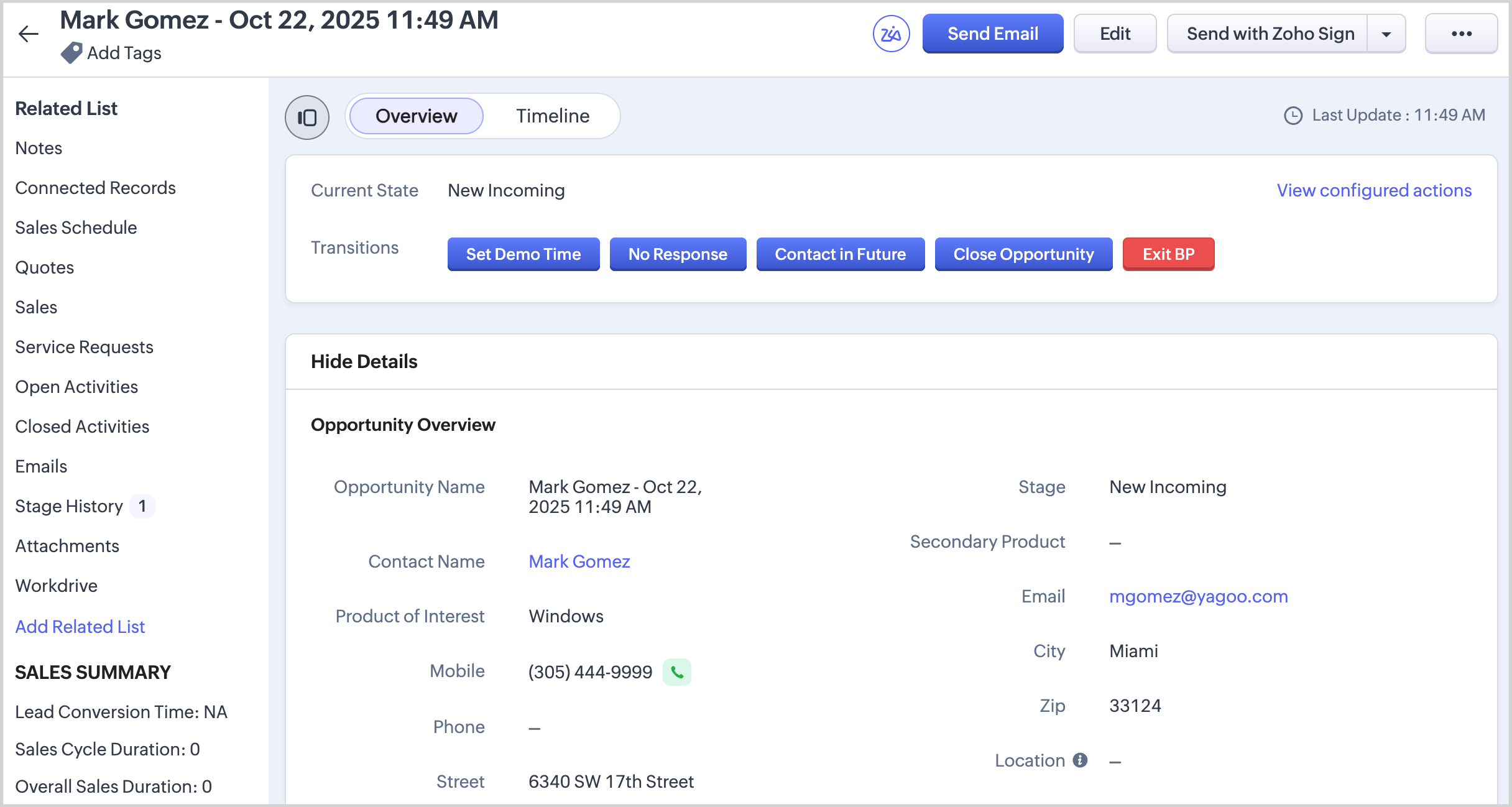Click the Set Demo Time transition
Screen dimensions: 1512x807
tap(523, 254)
